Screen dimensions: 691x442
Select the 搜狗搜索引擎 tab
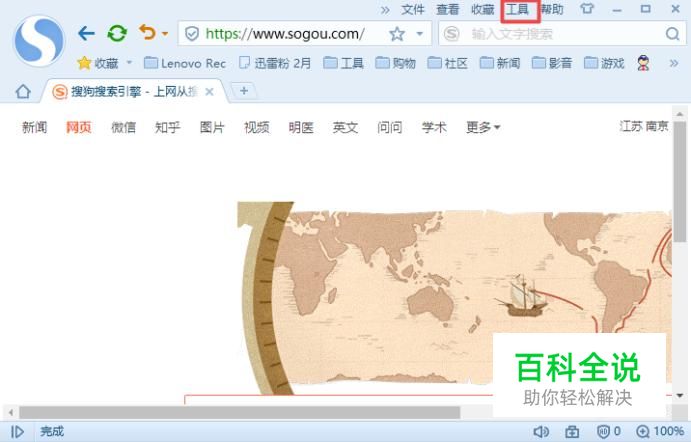coord(134,92)
